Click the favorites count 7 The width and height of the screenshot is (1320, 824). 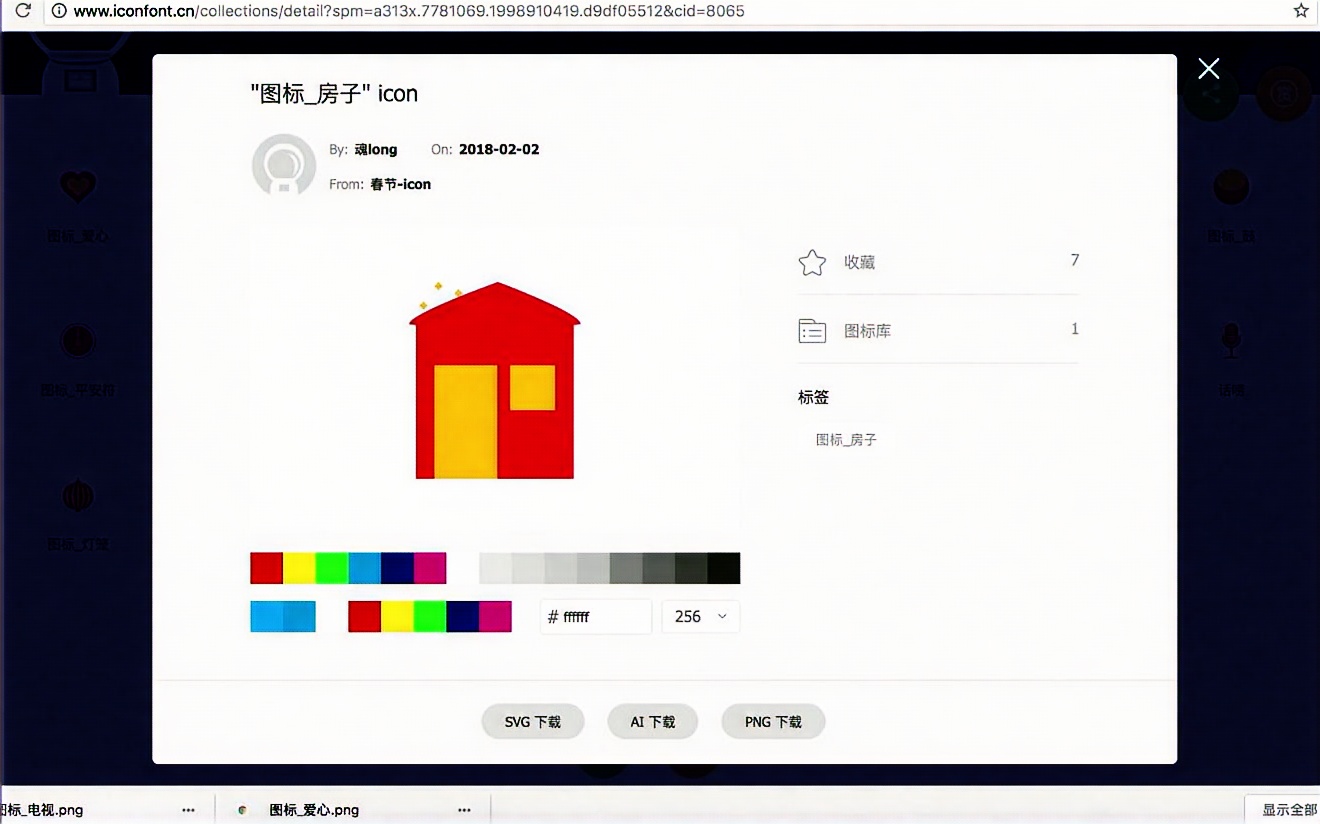(1075, 260)
